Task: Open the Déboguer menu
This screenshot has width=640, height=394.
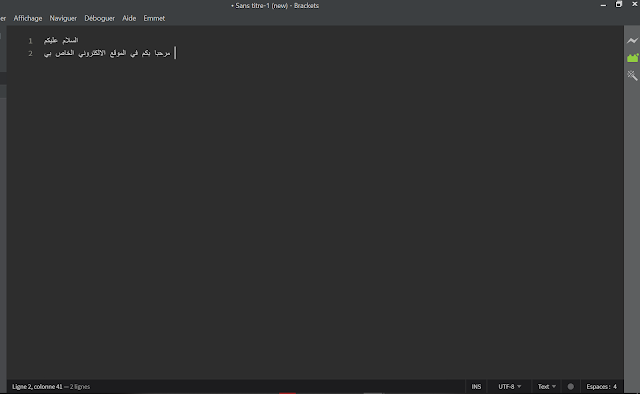Action: pos(100,18)
